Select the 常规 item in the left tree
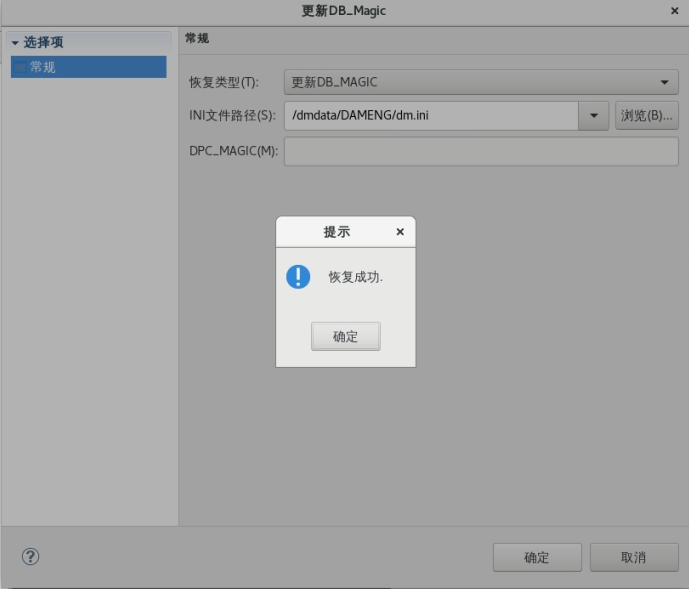689x589 pixels. (x=43, y=67)
